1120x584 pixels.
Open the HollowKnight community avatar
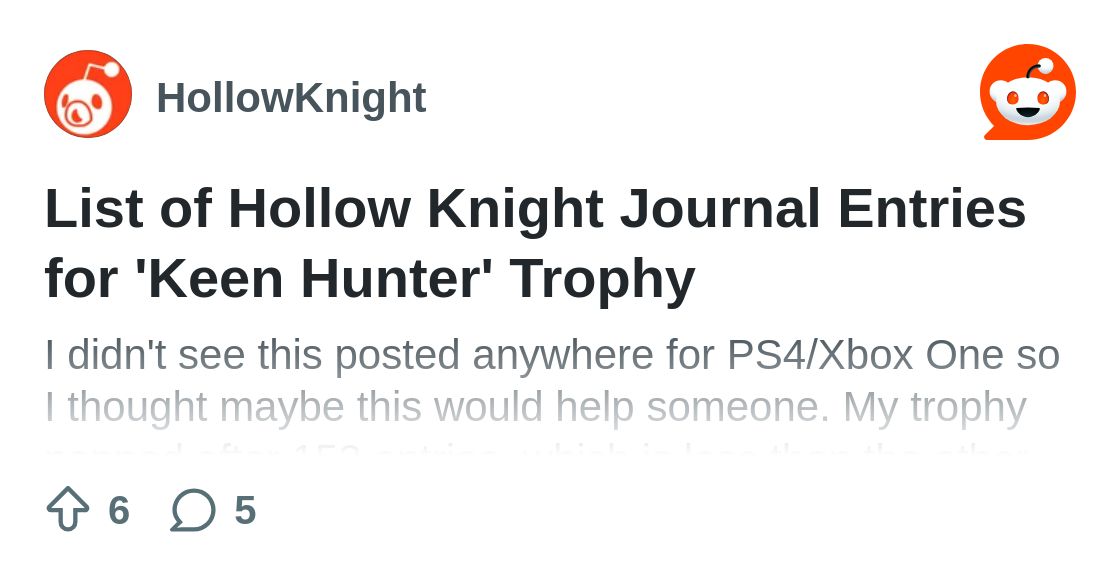tap(88, 94)
